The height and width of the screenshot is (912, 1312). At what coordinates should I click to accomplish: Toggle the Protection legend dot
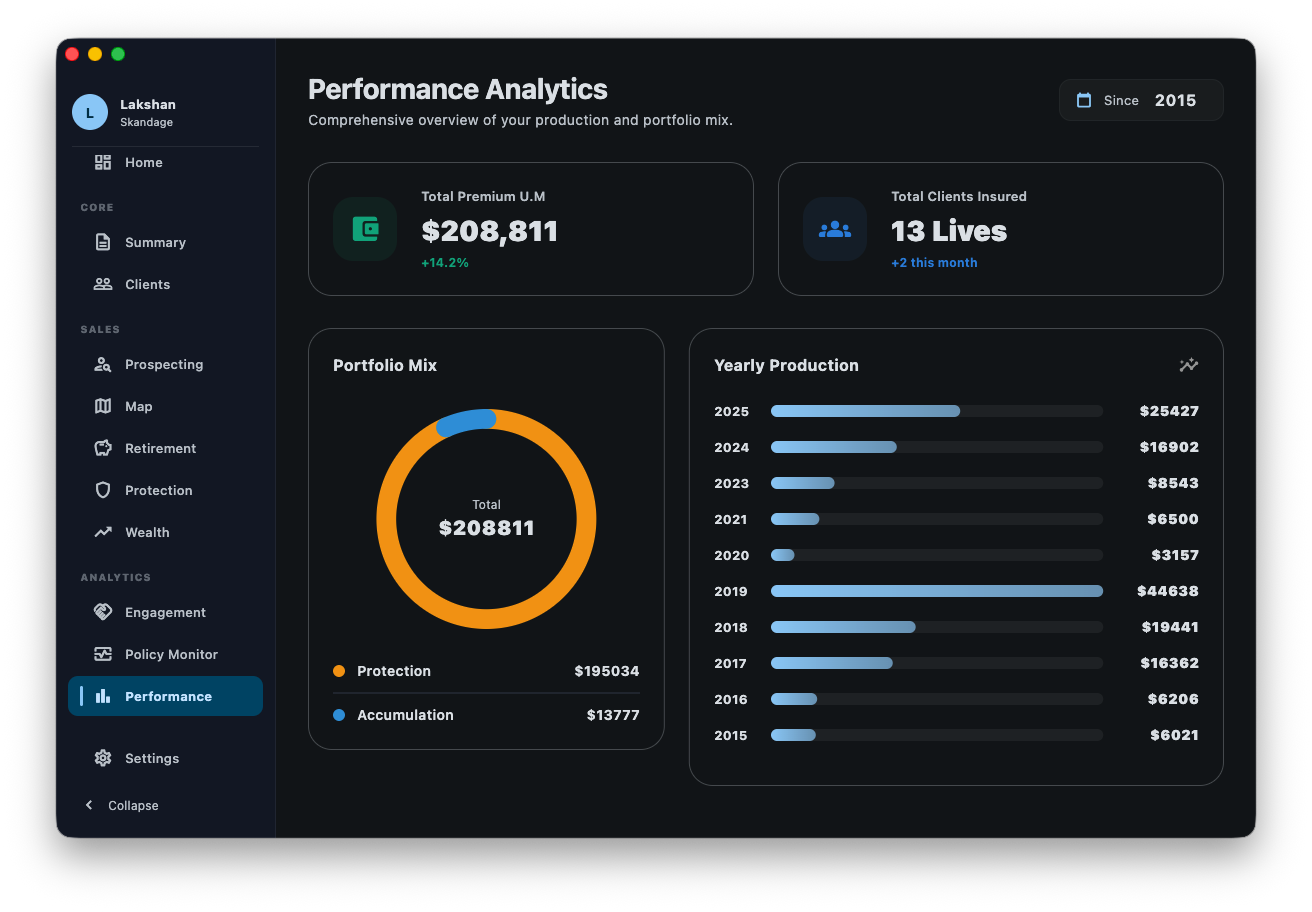coord(338,671)
